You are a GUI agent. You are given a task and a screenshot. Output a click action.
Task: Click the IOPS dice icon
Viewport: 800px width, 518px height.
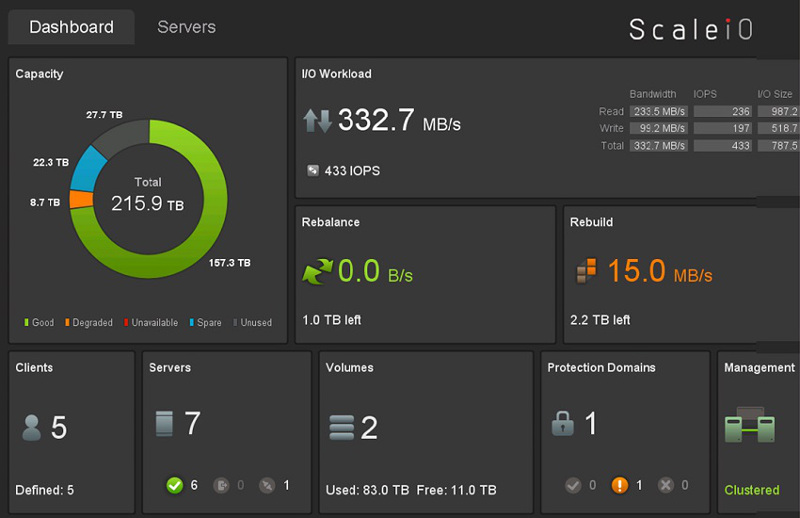(x=313, y=170)
